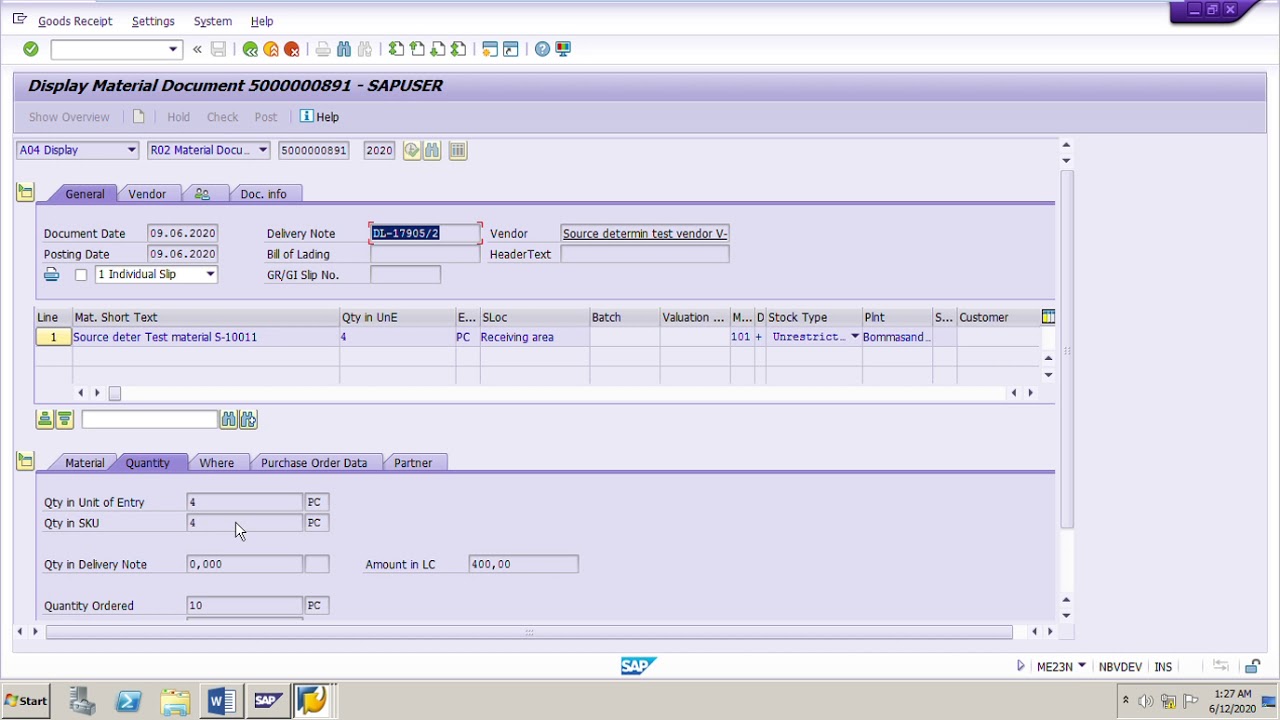
Task: Click the green Back icon
Action: coord(250,49)
